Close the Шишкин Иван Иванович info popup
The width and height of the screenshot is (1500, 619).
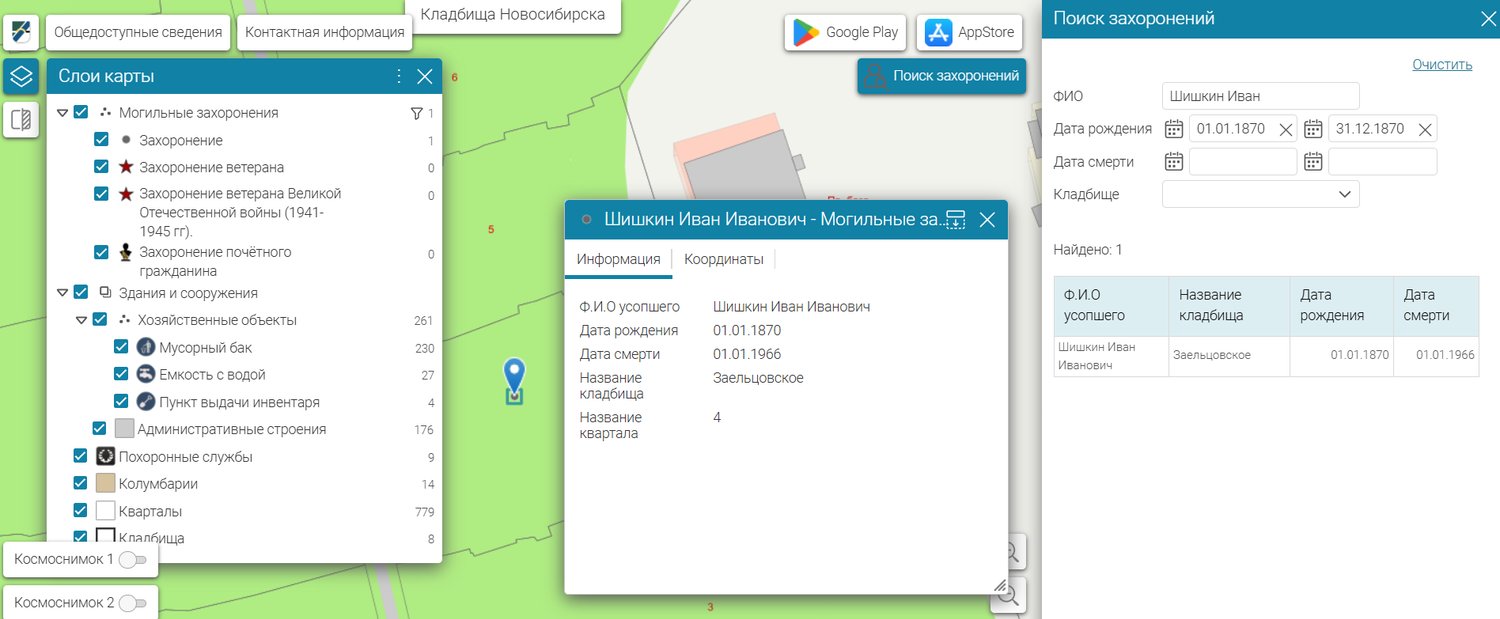tap(987, 220)
